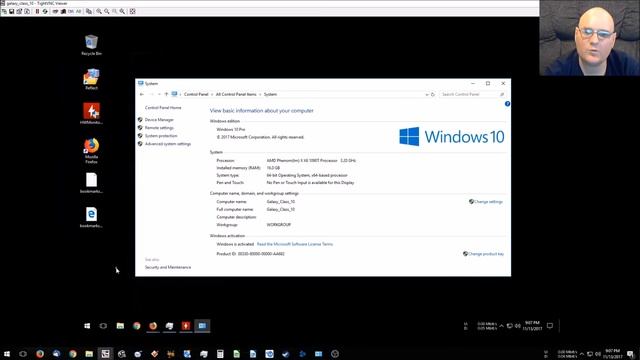Open remote desktop Start button
Screen dimensions: 640x360
tap(87, 326)
